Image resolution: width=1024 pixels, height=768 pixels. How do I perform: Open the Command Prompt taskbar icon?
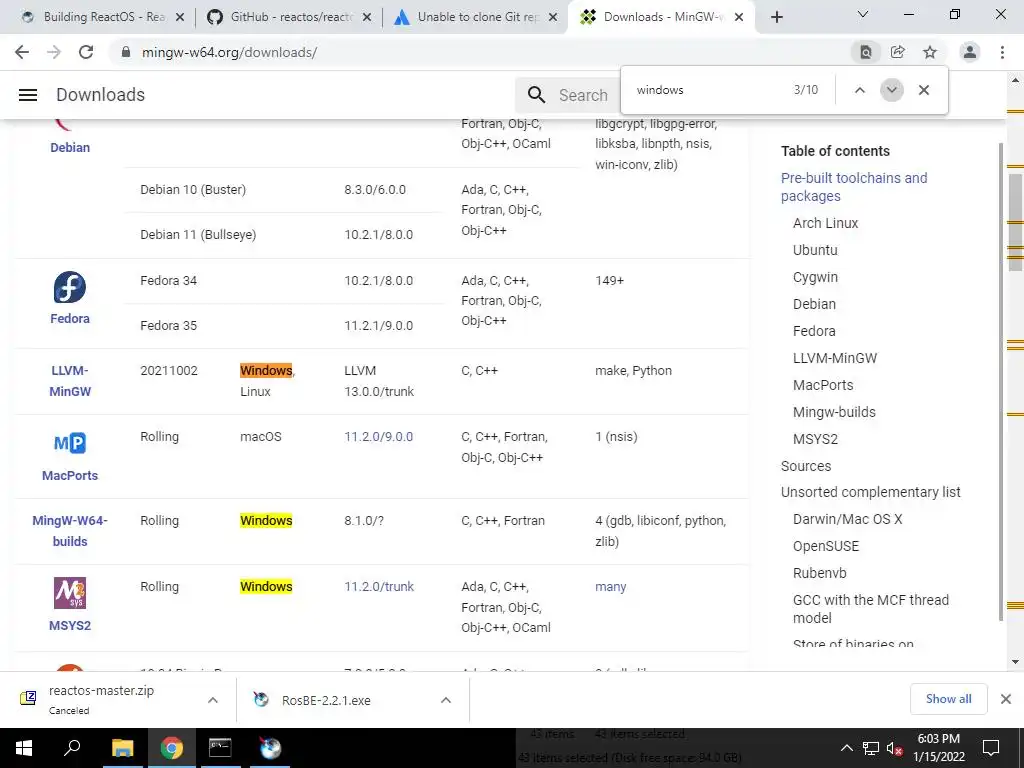pos(220,748)
